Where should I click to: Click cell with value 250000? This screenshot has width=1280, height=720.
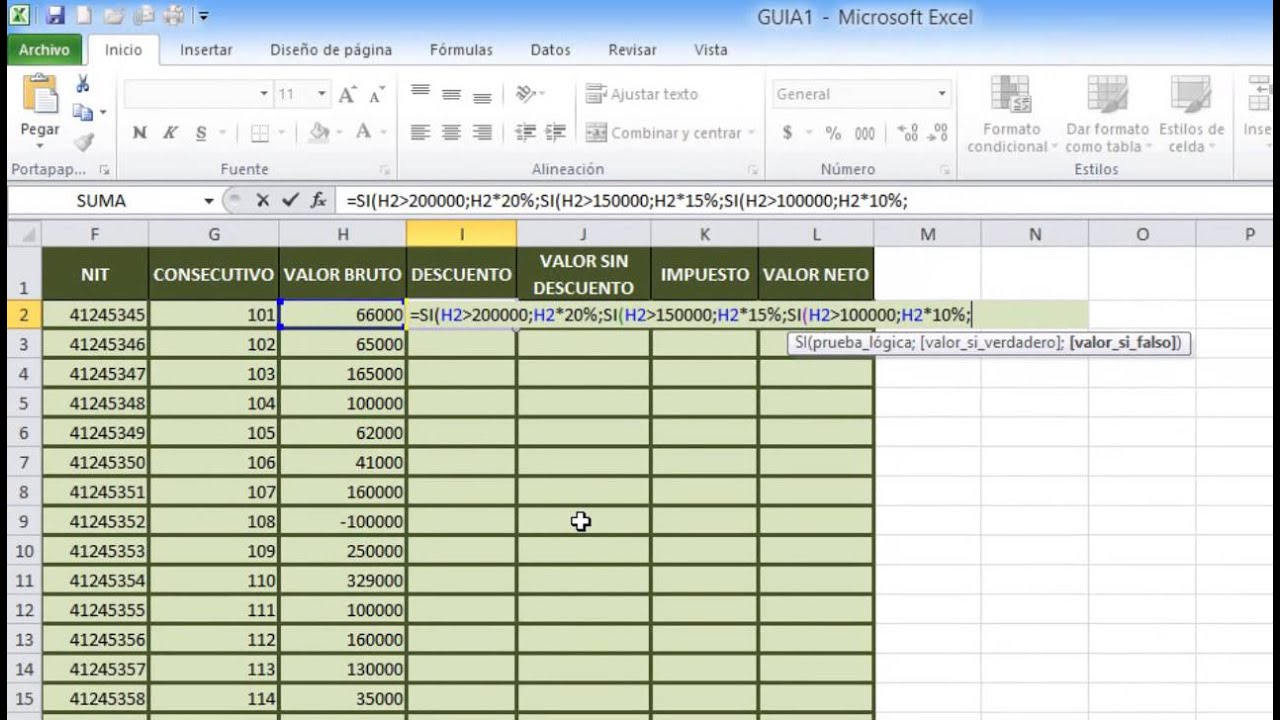(343, 551)
